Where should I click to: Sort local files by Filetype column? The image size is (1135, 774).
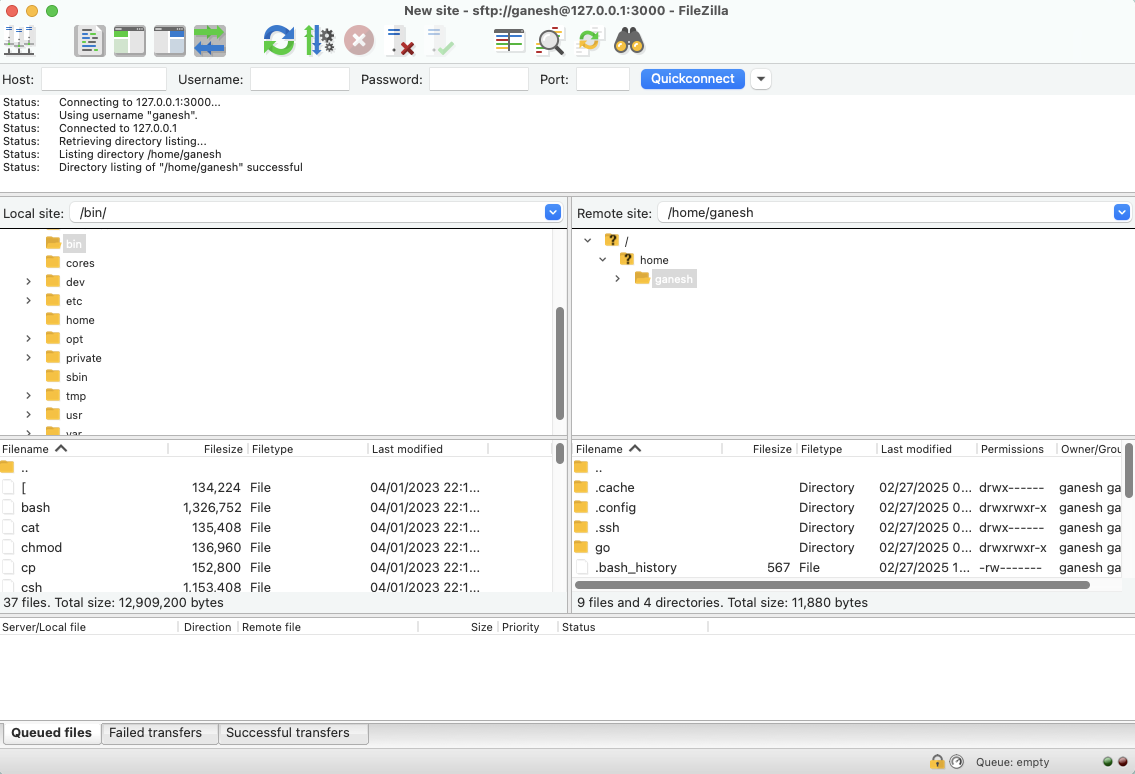(308, 449)
